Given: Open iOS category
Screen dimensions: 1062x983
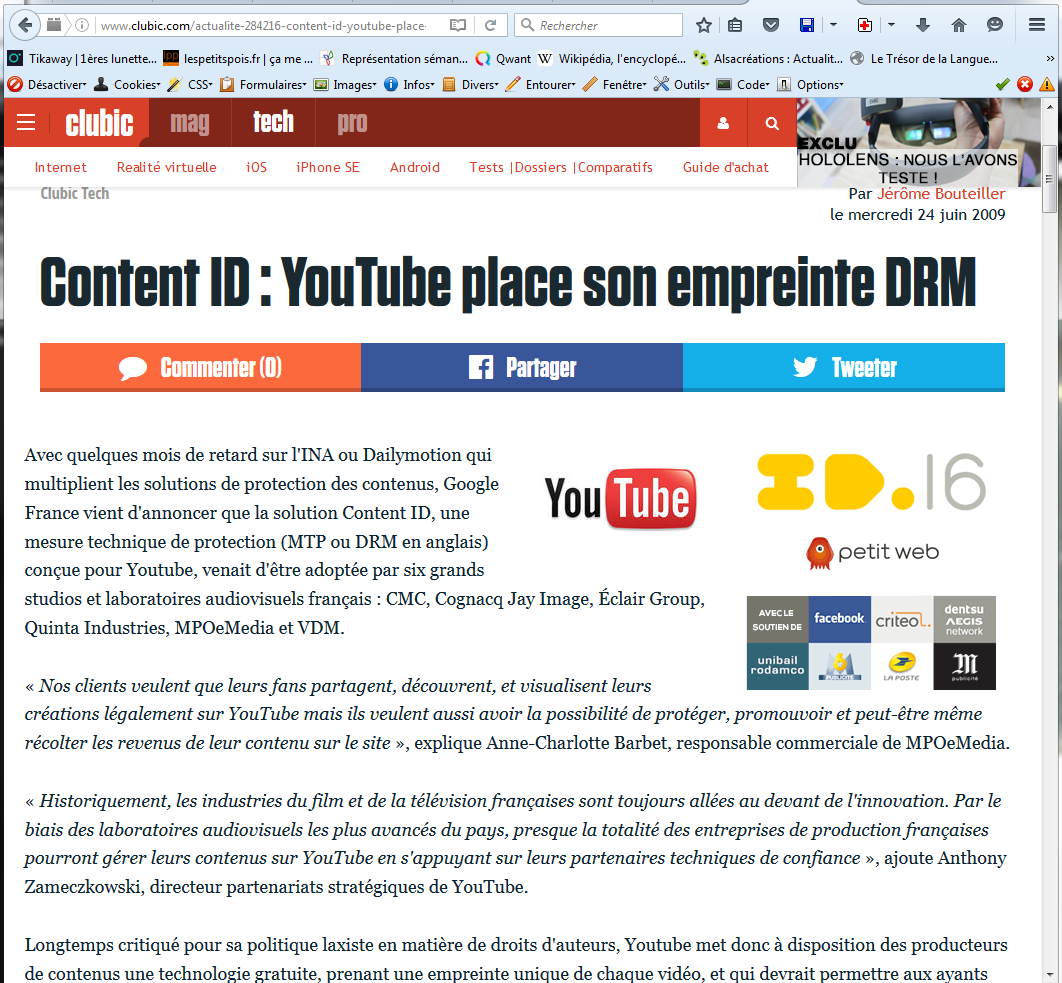Looking at the screenshot, I should point(257,167).
